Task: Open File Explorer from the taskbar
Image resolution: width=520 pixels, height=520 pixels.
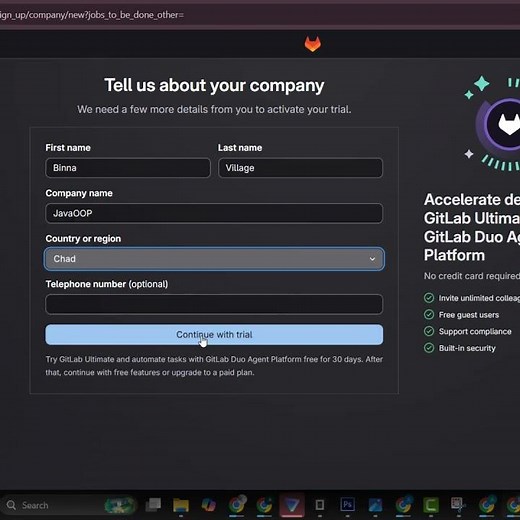Action: point(181,505)
